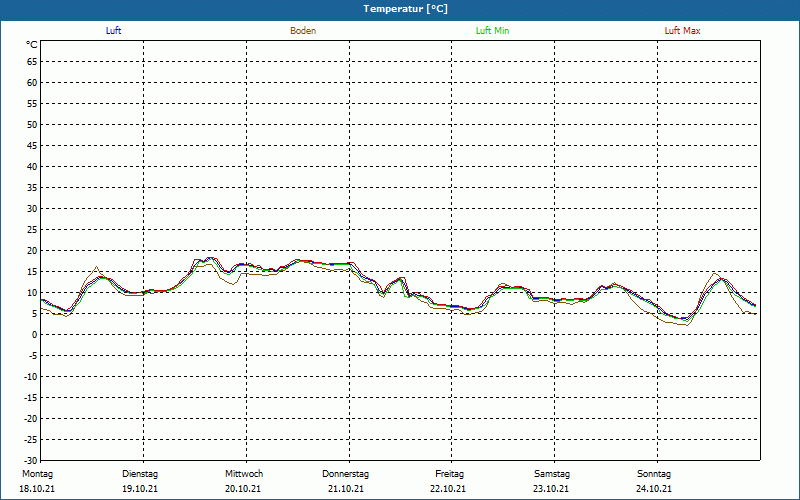Viewport: 800px width, 500px height.
Task: Click the date 21.10.21
Action: [x=346, y=489]
